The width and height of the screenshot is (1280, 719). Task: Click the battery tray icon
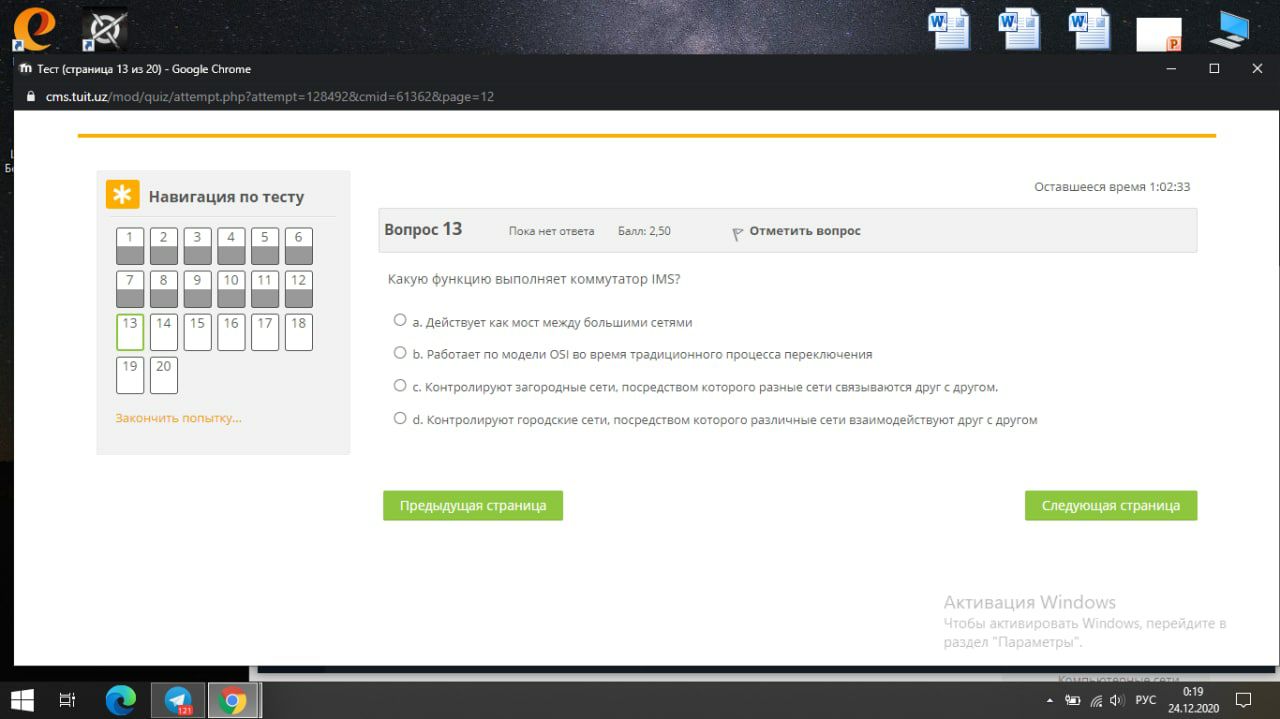pyautogui.click(x=1075, y=700)
